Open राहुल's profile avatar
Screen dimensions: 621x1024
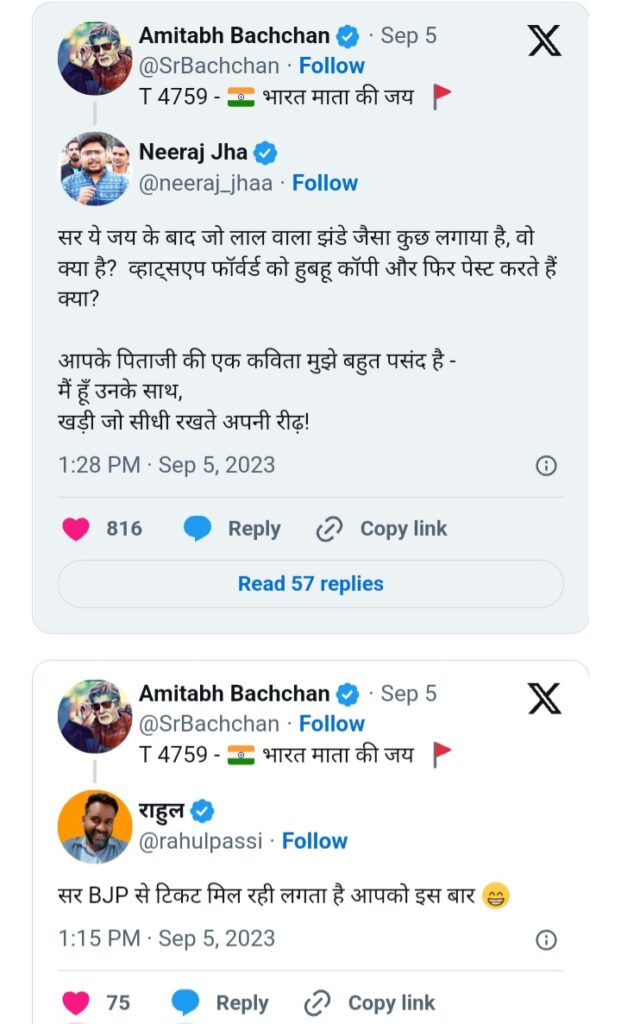95,826
